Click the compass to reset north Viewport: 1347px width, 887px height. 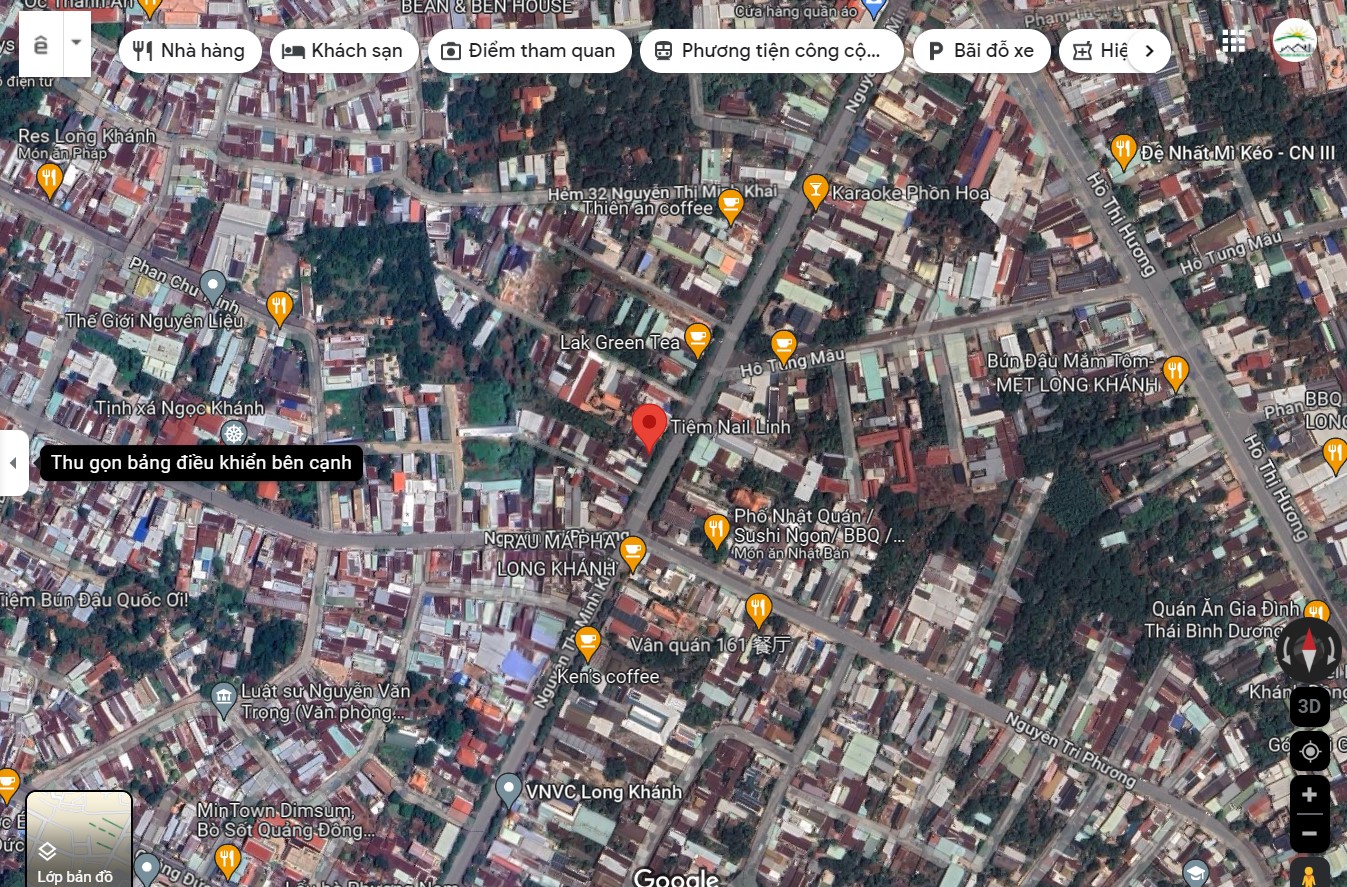click(x=1309, y=650)
